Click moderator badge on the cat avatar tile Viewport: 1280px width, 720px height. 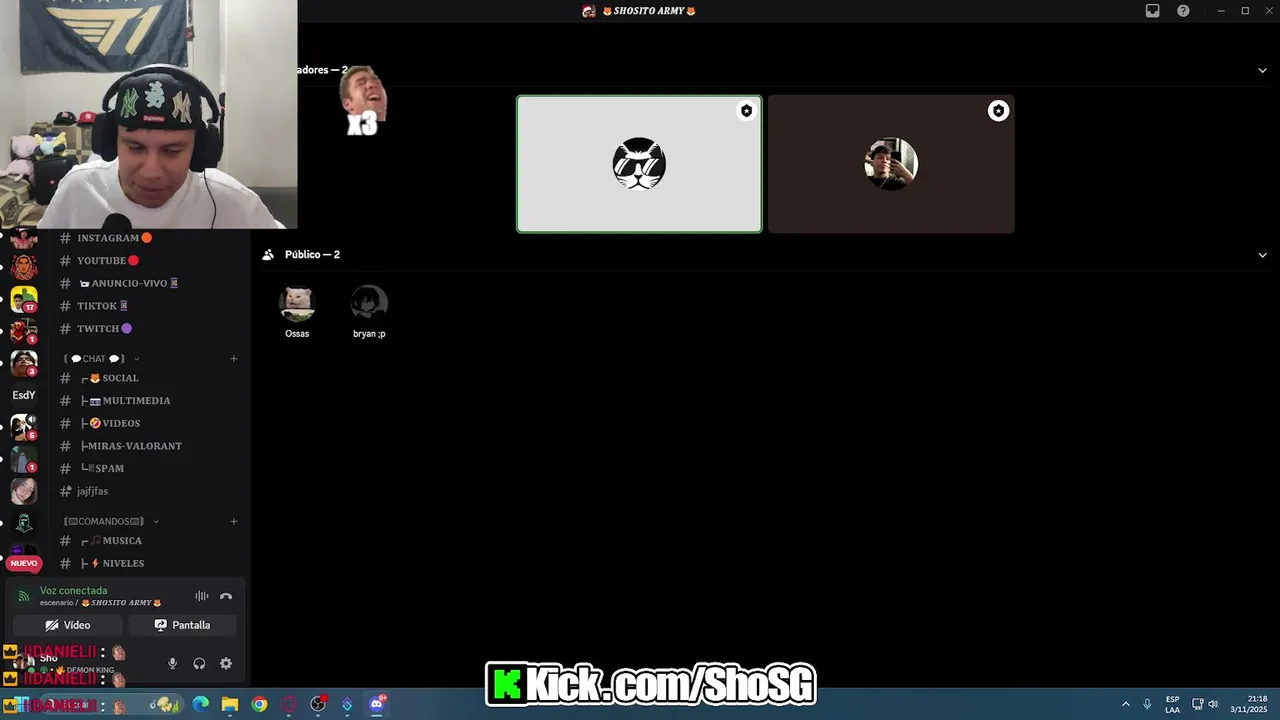(x=746, y=111)
